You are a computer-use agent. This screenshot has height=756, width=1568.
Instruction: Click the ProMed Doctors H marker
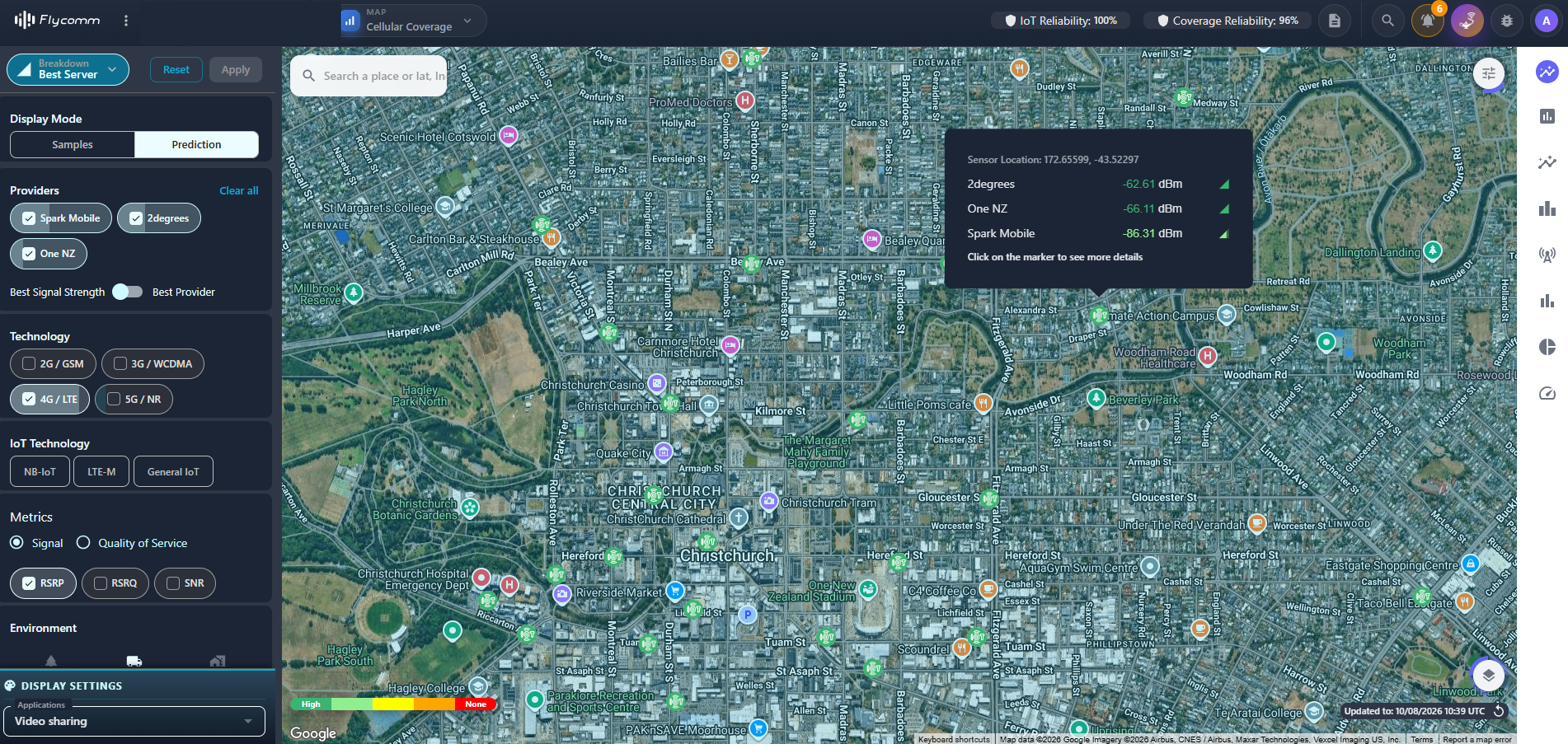744,100
